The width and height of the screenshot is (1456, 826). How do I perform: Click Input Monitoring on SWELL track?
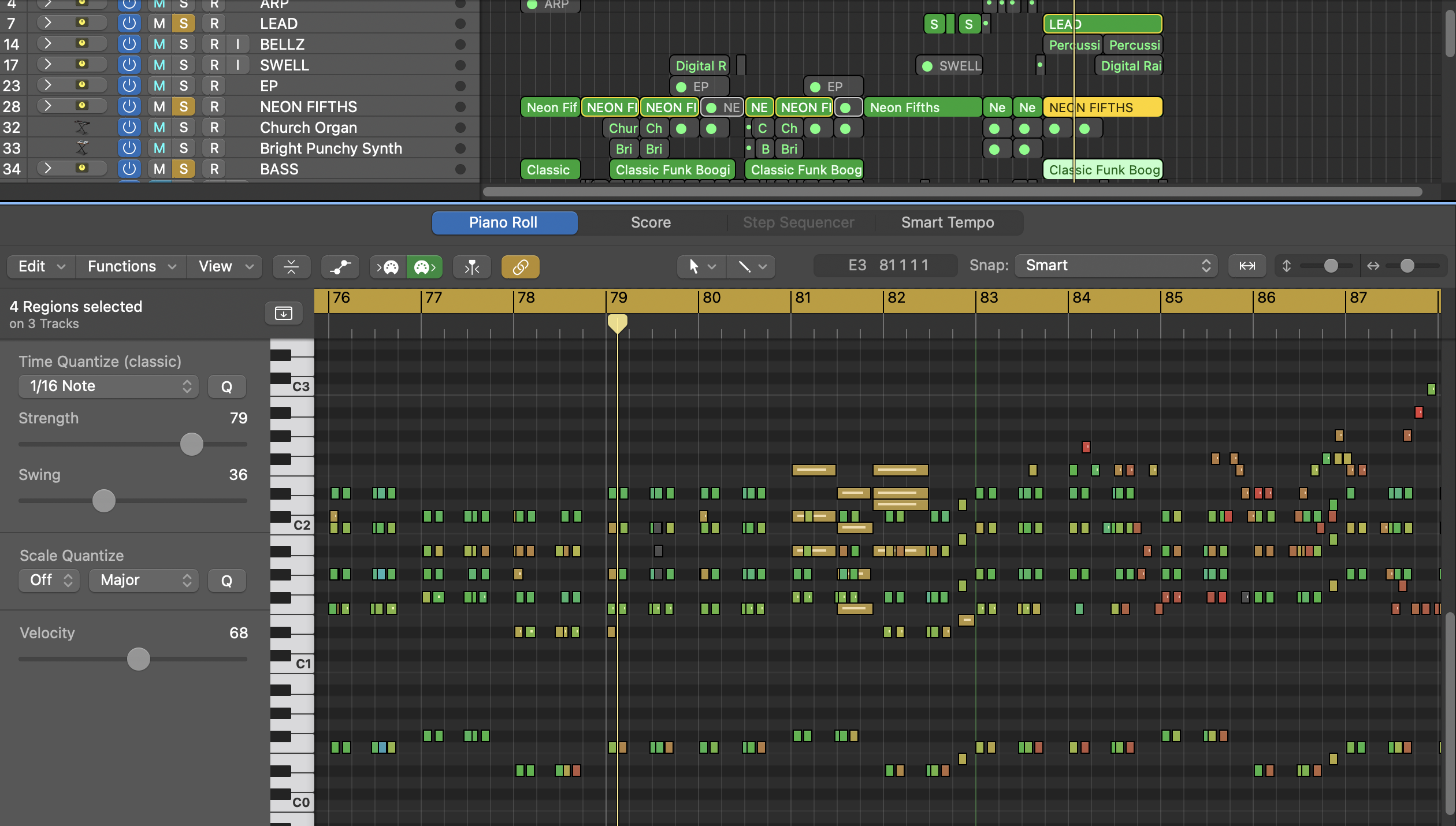click(237, 65)
